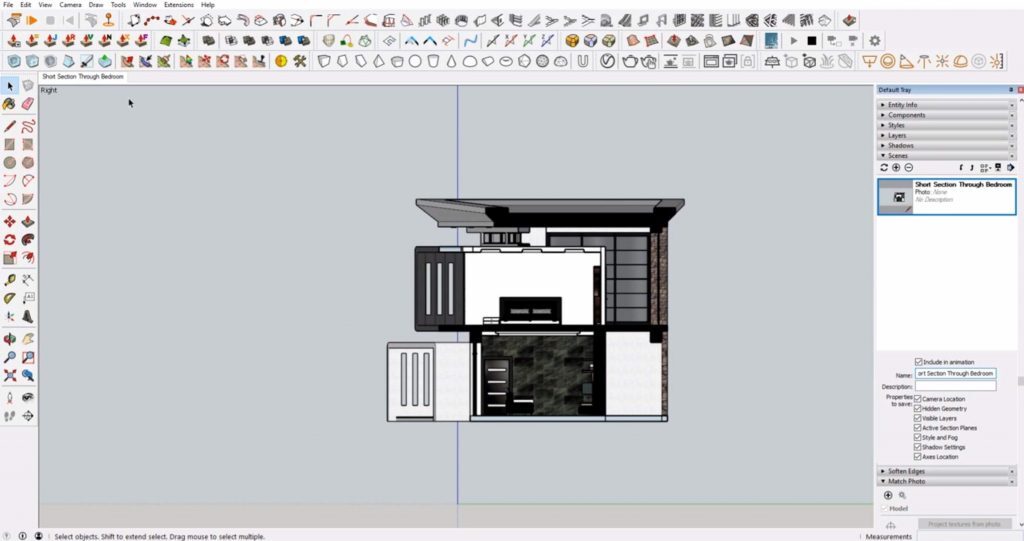Viewport: 1024px width, 541px height.
Task: Click the New Matched Photo plus icon
Action: [x=888, y=495]
